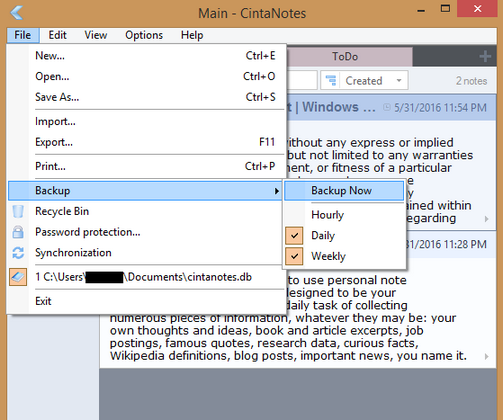Open the View menu

click(x=96, y=35)
